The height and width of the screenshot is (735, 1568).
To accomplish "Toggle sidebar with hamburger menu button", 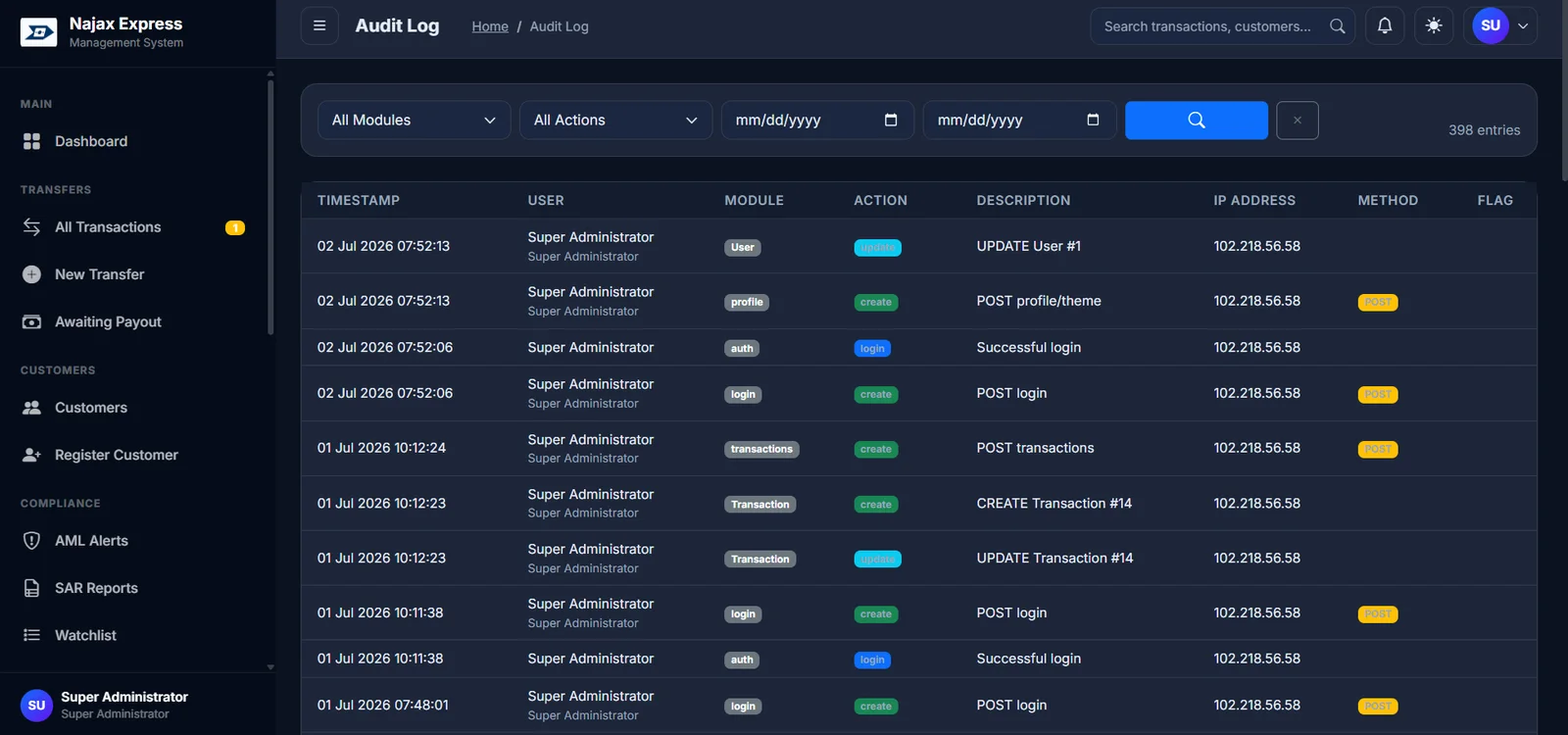I will coord(319,26).
